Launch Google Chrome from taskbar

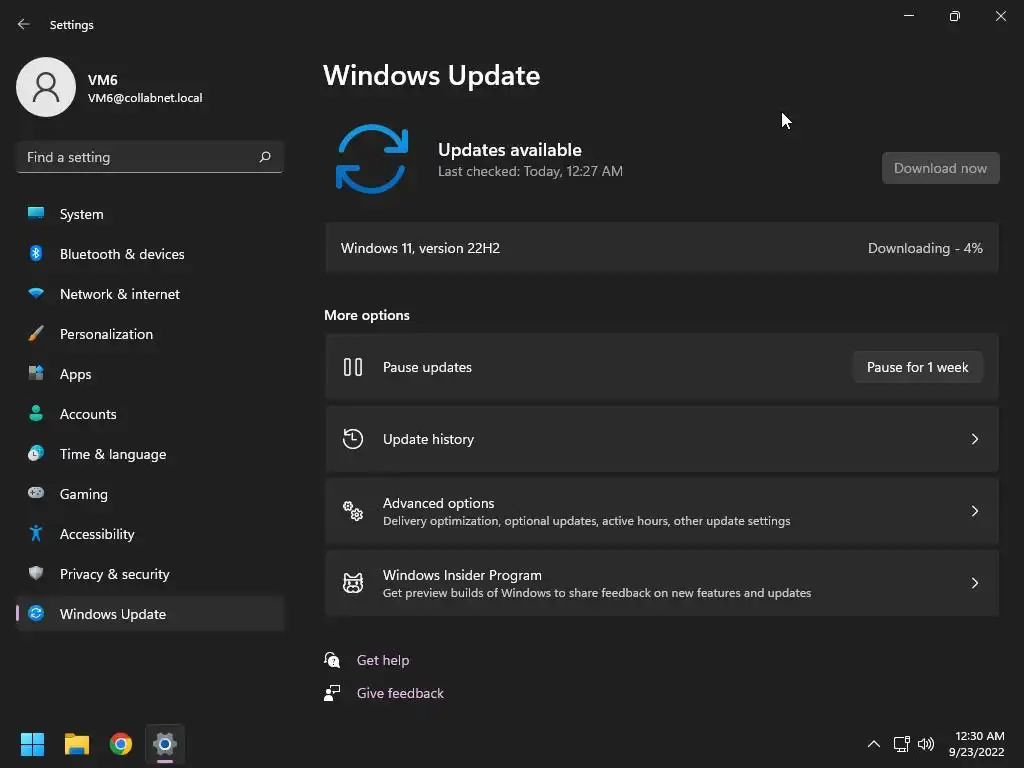click(x=121, y=744)
